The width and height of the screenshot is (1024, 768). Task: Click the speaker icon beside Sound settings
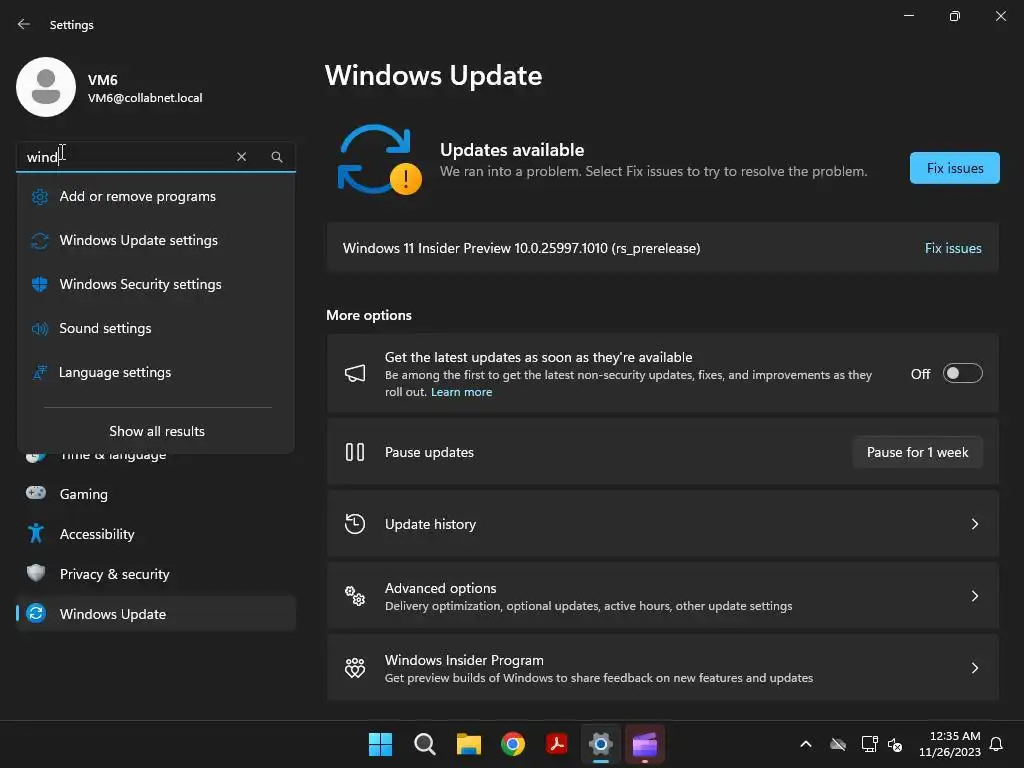[x=40, y=328]
